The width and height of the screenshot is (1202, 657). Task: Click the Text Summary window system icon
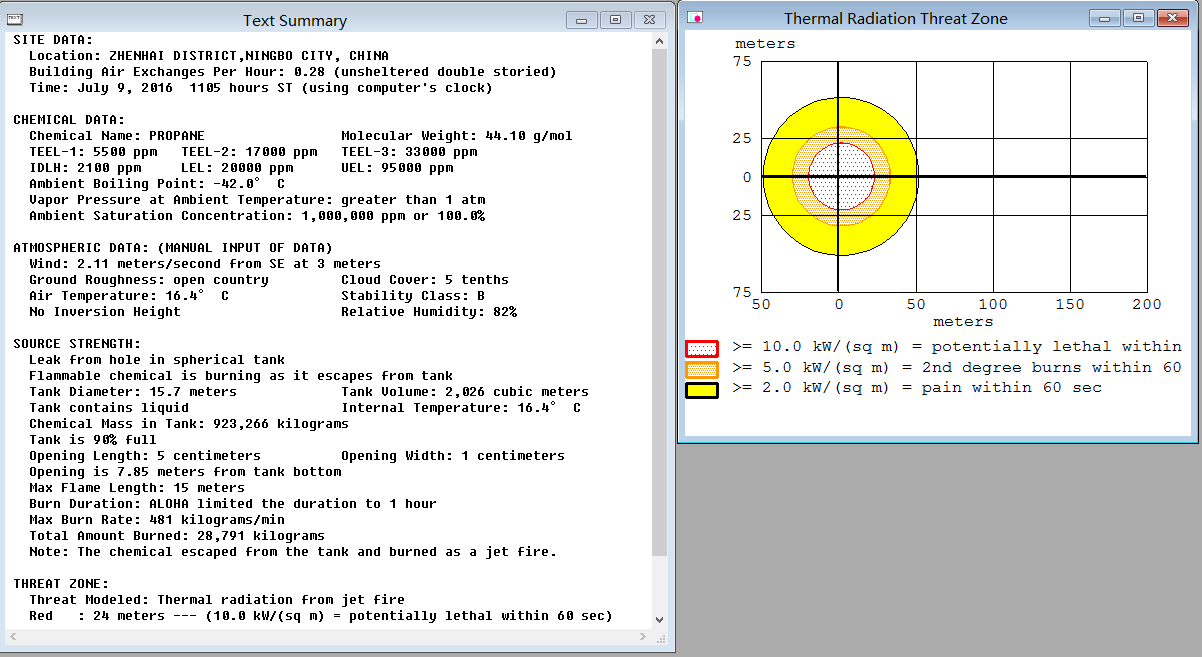[15, 18]
